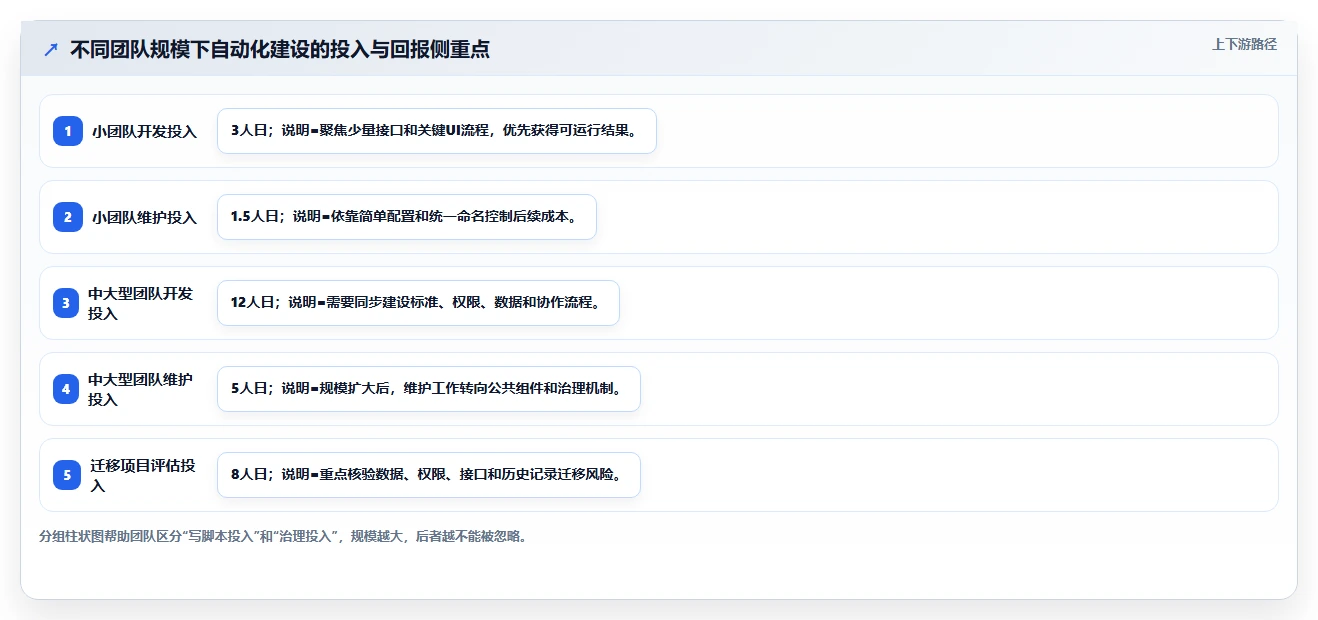Viewport: 1318px width, 620px height.
Task: Select the 中大型团队开发投入 label
Action: (x=141, y=303)
